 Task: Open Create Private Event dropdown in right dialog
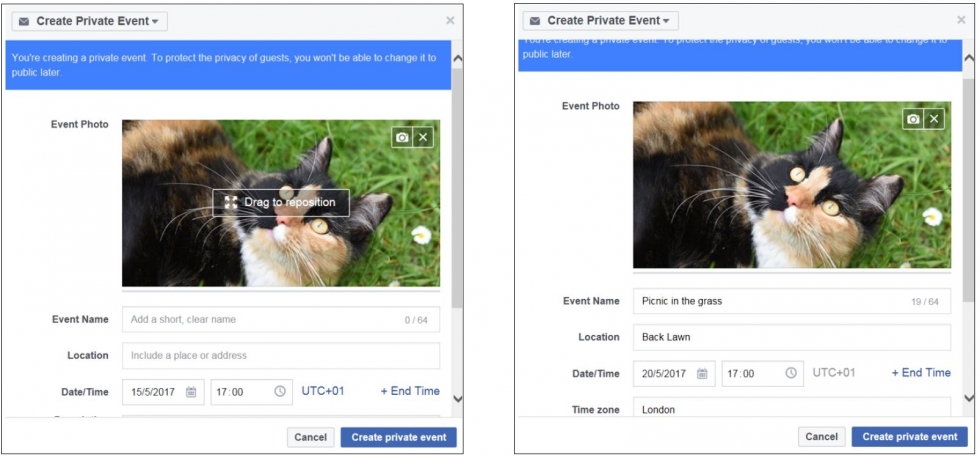click(601, 21)
